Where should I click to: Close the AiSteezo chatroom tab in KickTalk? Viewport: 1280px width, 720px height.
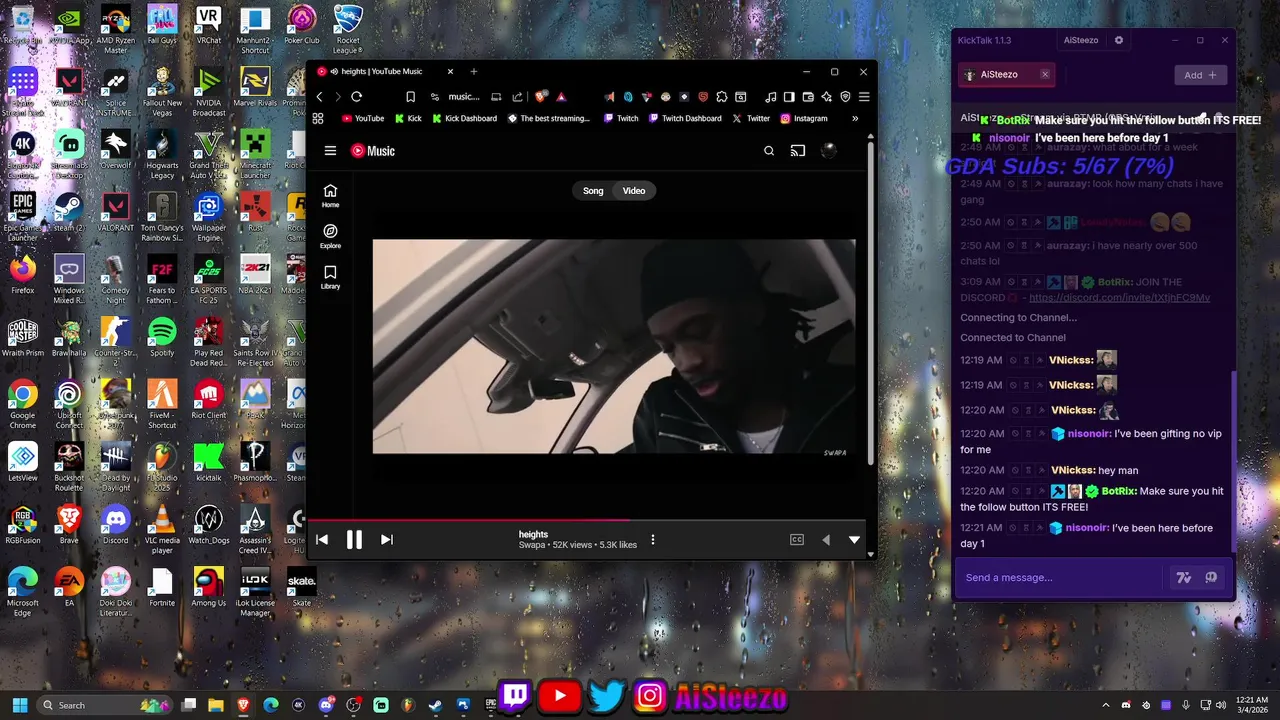(x=1045, y=75)
